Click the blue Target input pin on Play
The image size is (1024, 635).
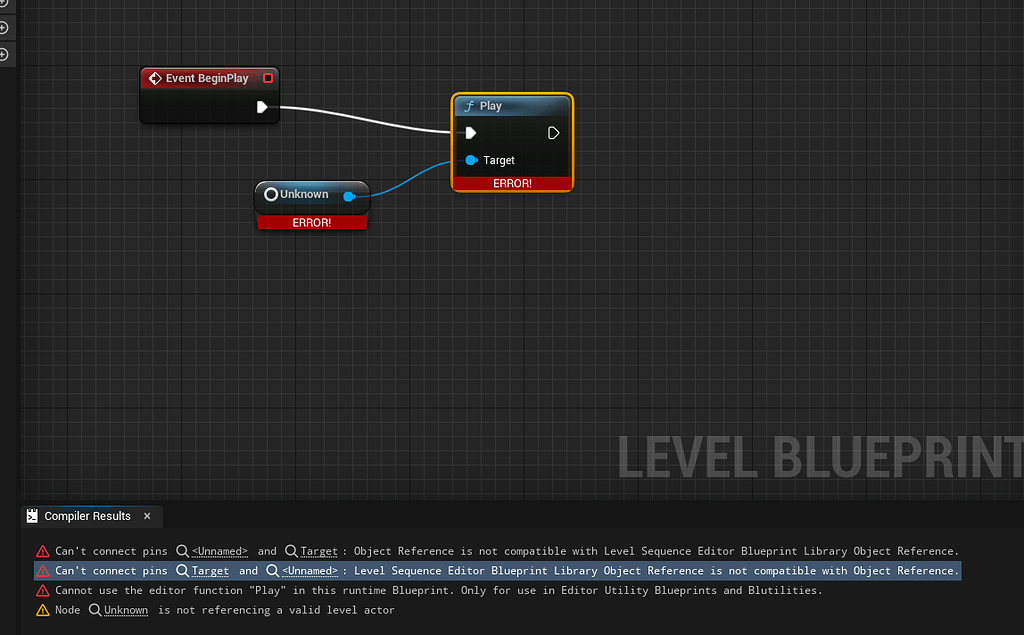click(x=472, y=159)
